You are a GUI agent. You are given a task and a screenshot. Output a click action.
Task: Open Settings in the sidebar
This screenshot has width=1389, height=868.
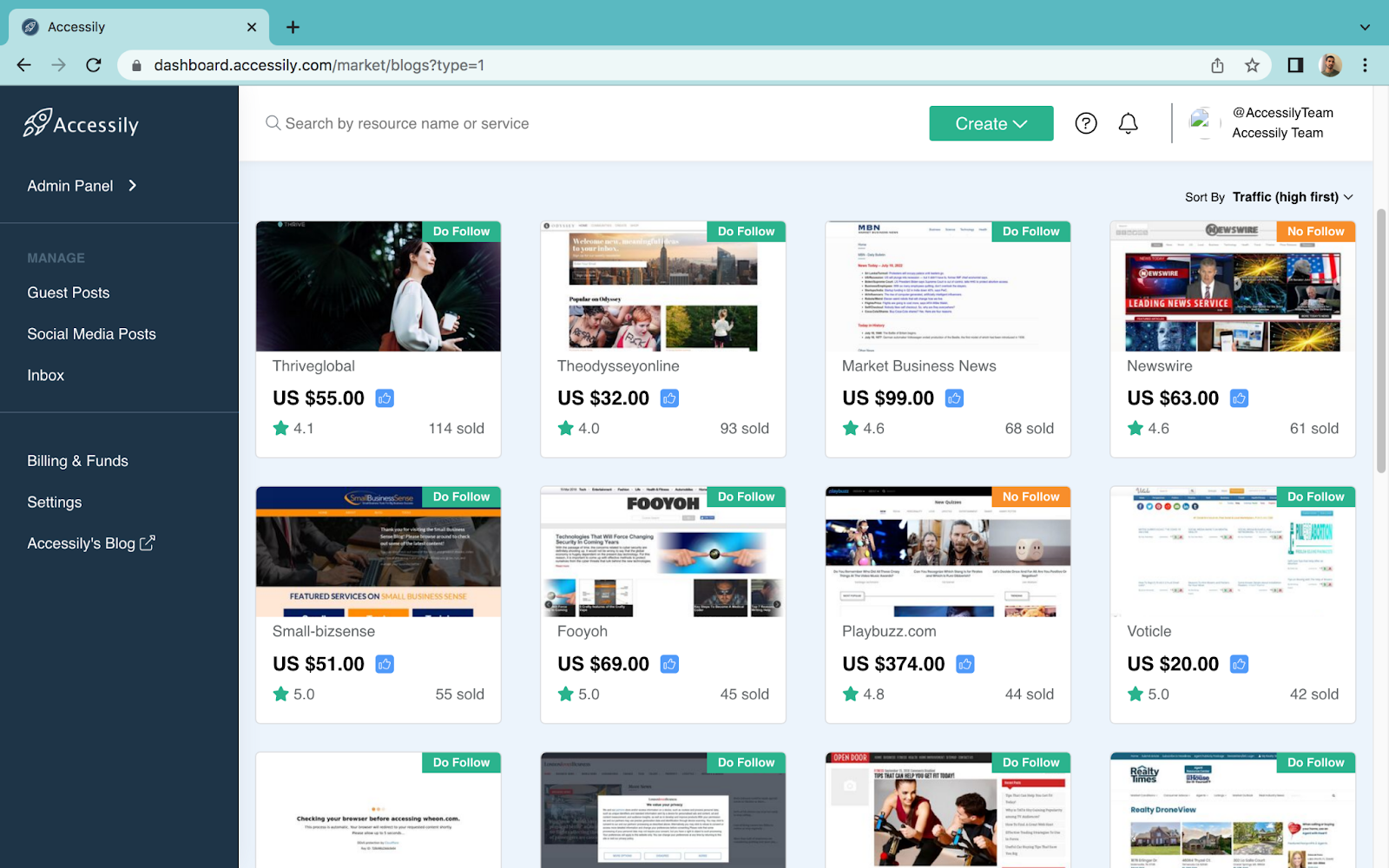click(54, 503)
